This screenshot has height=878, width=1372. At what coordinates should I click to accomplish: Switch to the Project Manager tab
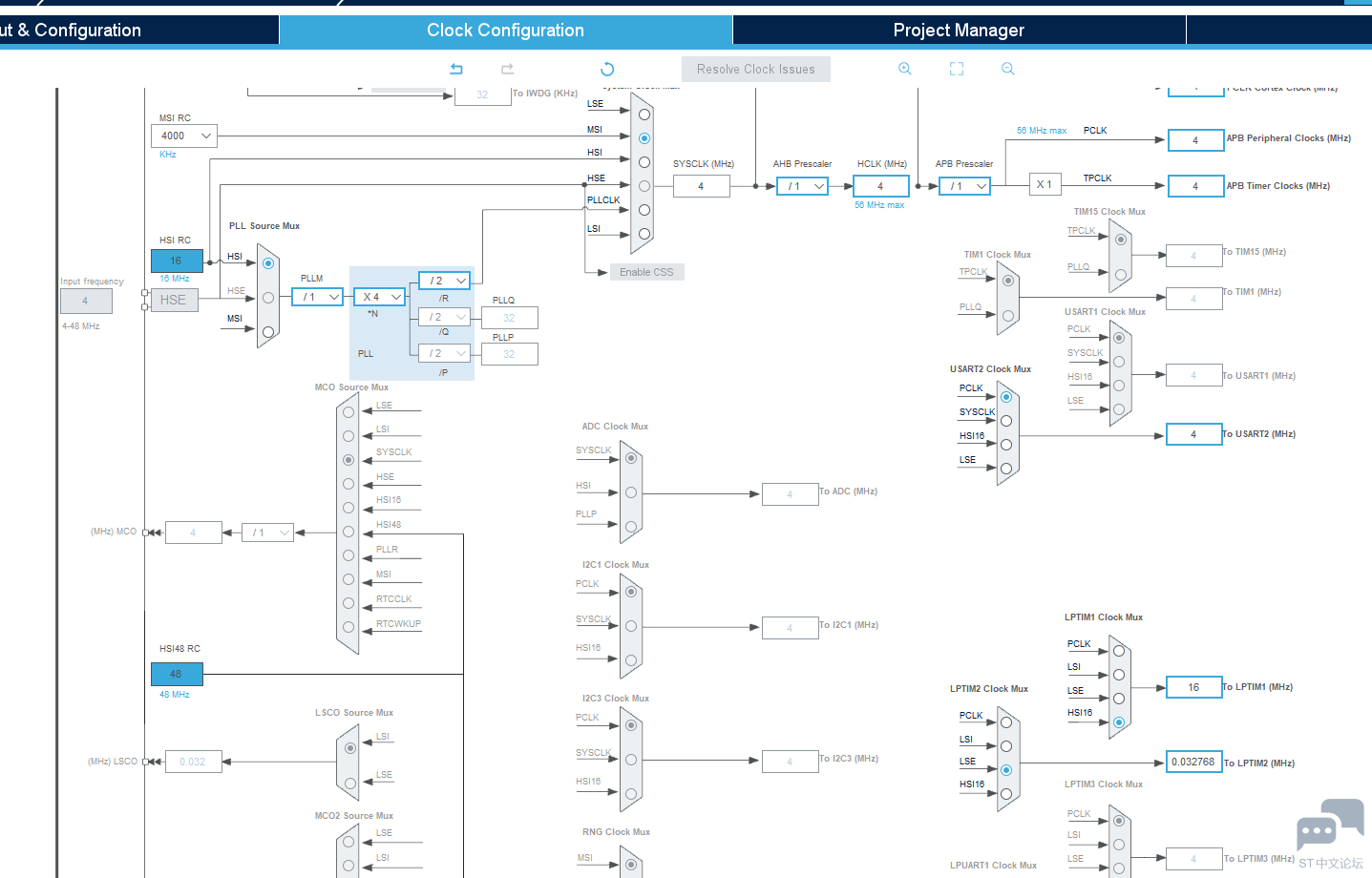pos(959,31)
